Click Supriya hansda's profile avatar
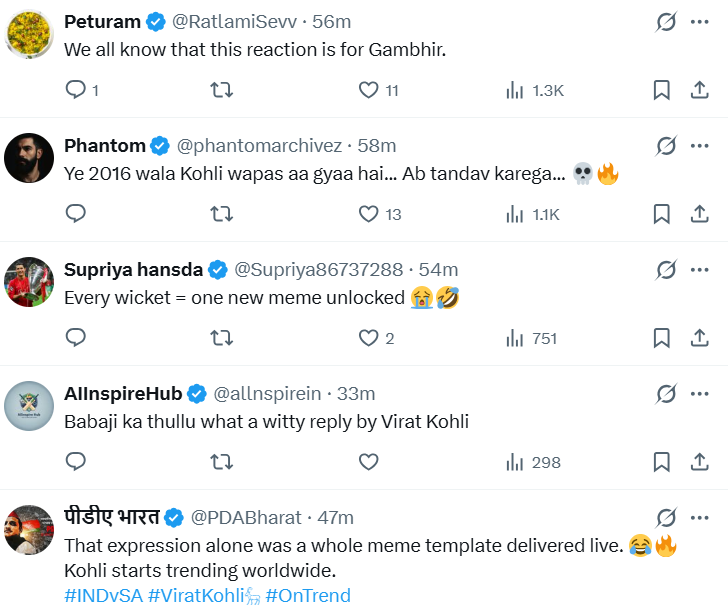Image resolution: width=728 pixels, height=608 pixels. (29, 282)
